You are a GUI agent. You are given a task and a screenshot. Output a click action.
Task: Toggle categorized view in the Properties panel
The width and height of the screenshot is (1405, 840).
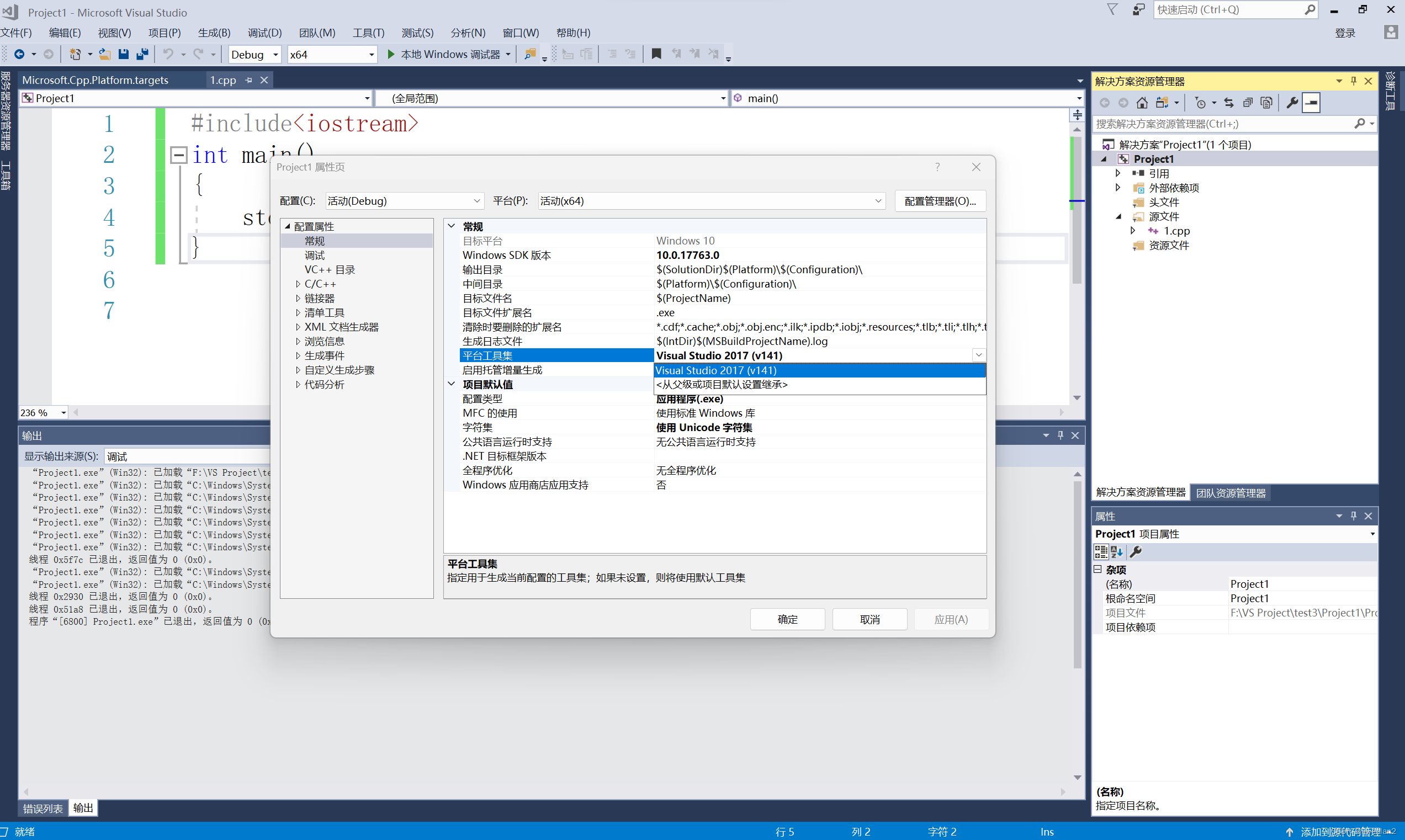tap(1101, 551)
